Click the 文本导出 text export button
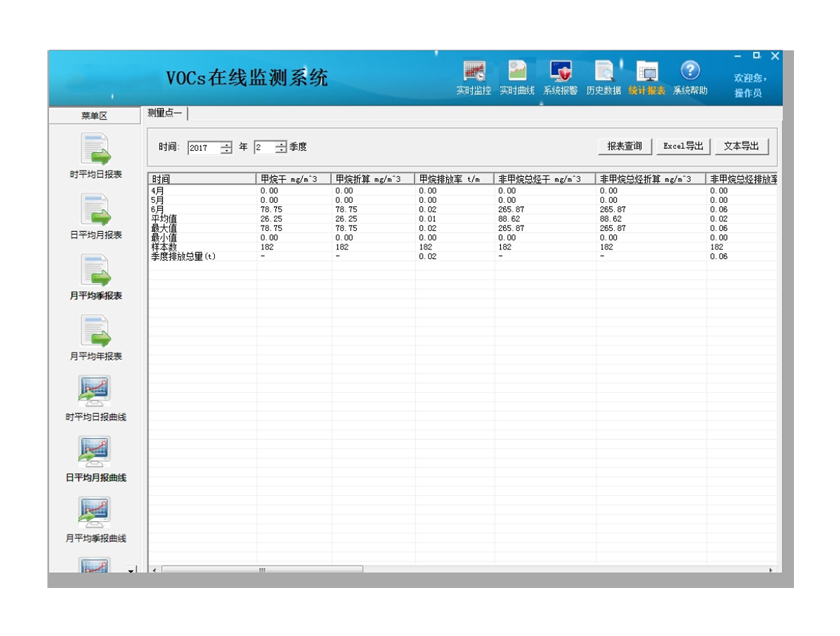The image size is (840, 636). point(741,147)
